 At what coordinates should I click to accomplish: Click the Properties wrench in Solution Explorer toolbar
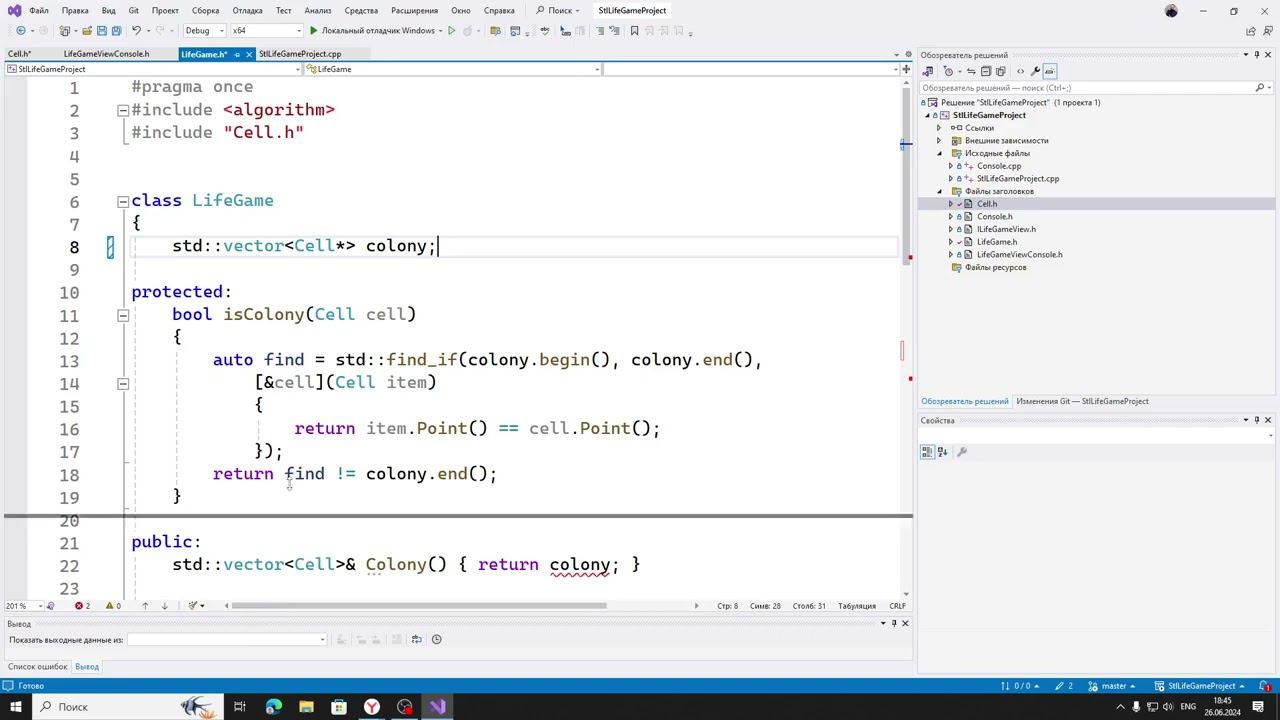pos(1035,71)
